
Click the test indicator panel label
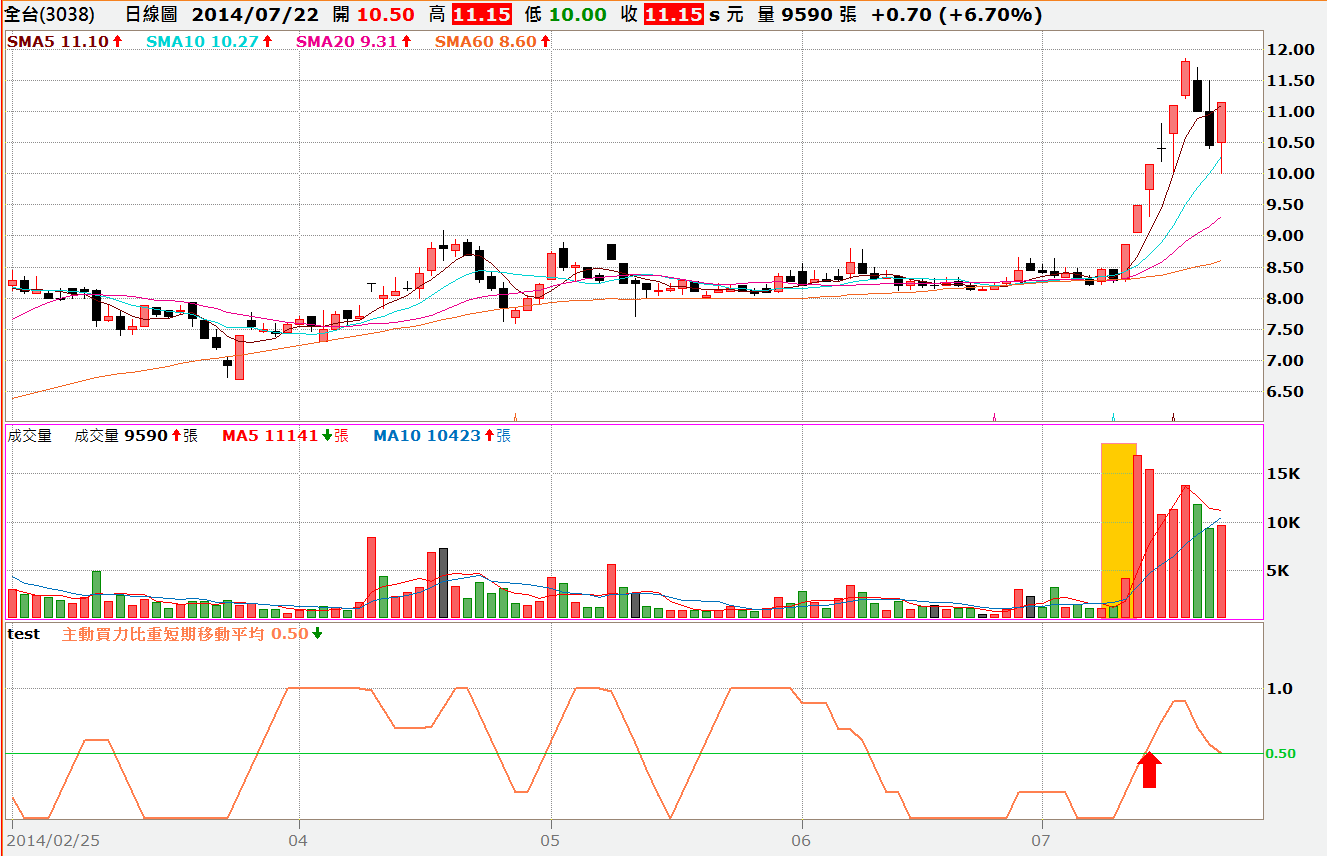(x=24, y=634)
